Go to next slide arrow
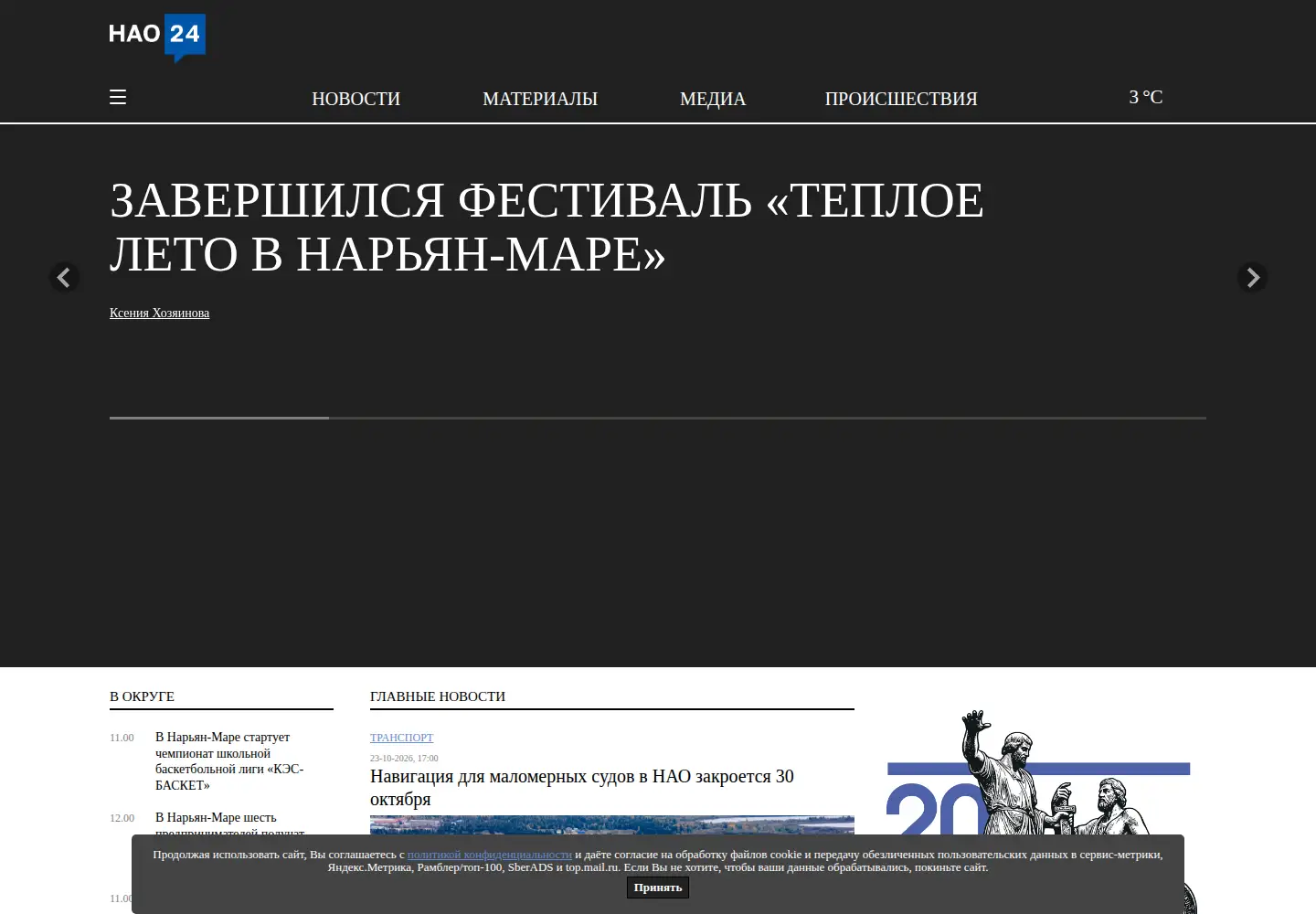Screen dimensions: 1316x914 tap(1252, 277)
